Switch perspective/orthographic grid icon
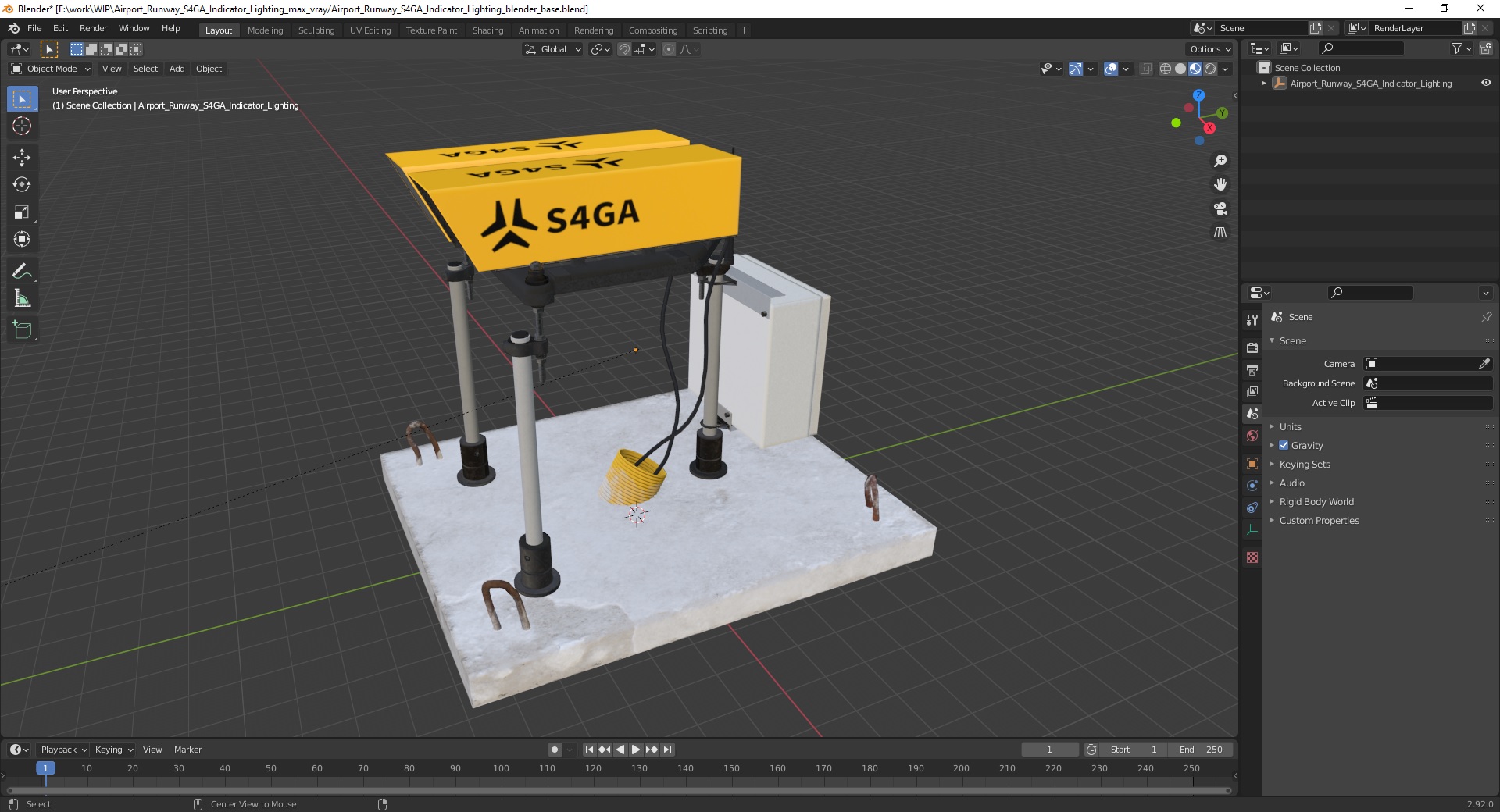This screenshot has width=1500, height=812. 1220,232
